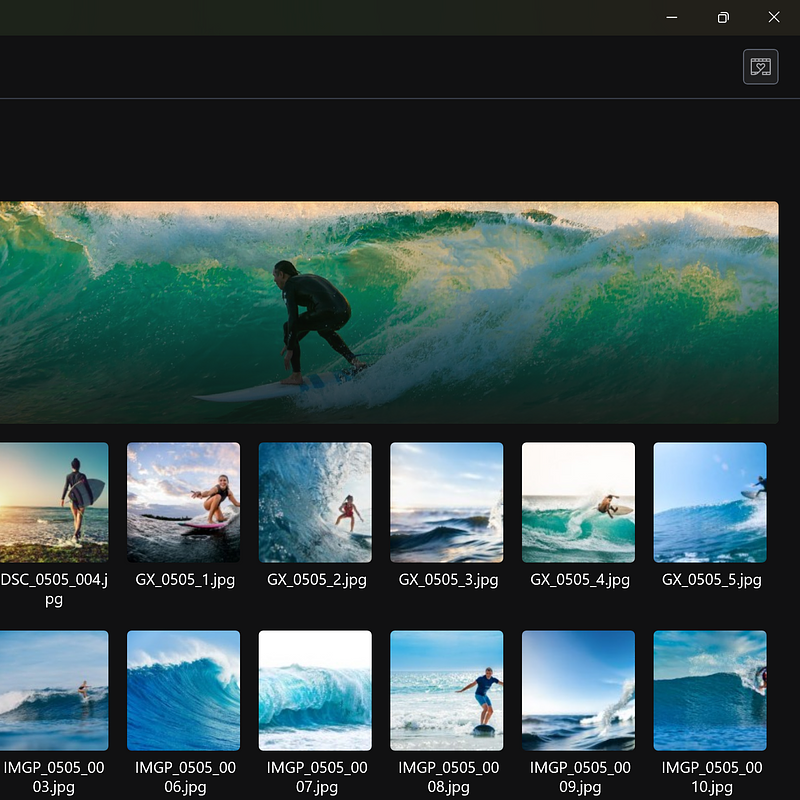Screen dimensions: 800x800
Task: Open the IMGP_0505_0003.jpg thumbnail image
Action: pyautogui.click(x=54, y=690)
